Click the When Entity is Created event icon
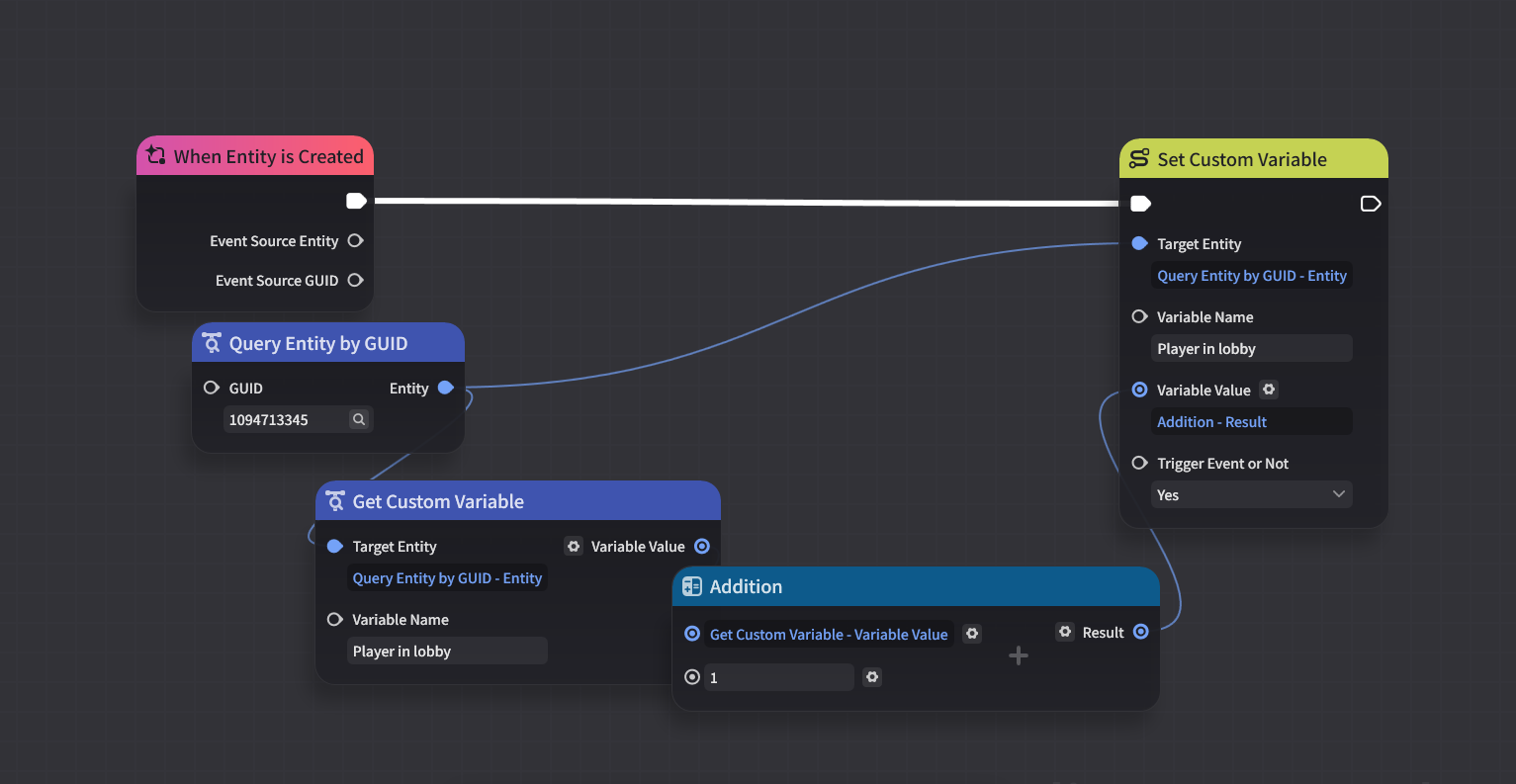1516x784 pixels. coord(155,155)
